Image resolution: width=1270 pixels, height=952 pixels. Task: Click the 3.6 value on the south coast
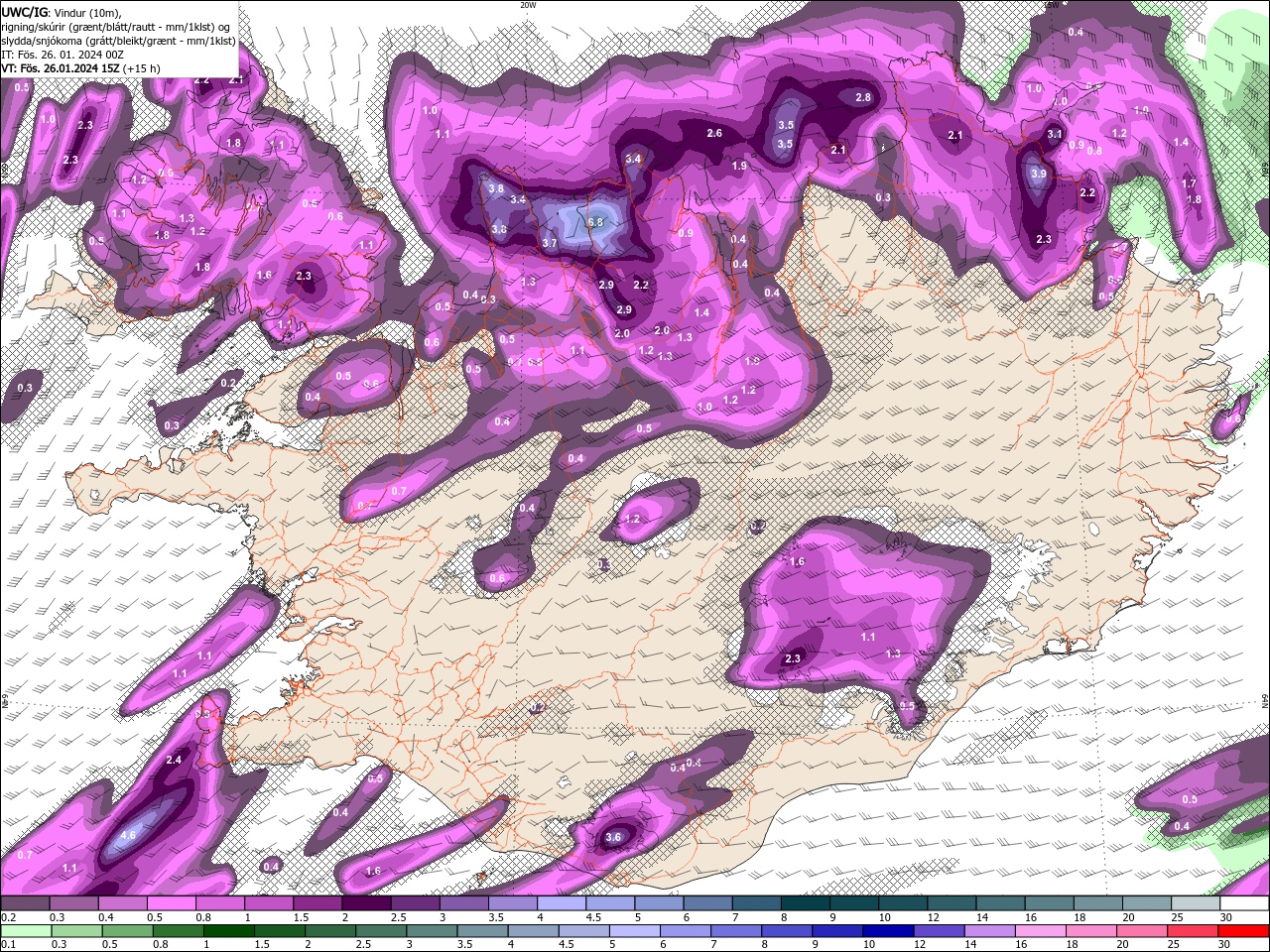tap(613, 837)
